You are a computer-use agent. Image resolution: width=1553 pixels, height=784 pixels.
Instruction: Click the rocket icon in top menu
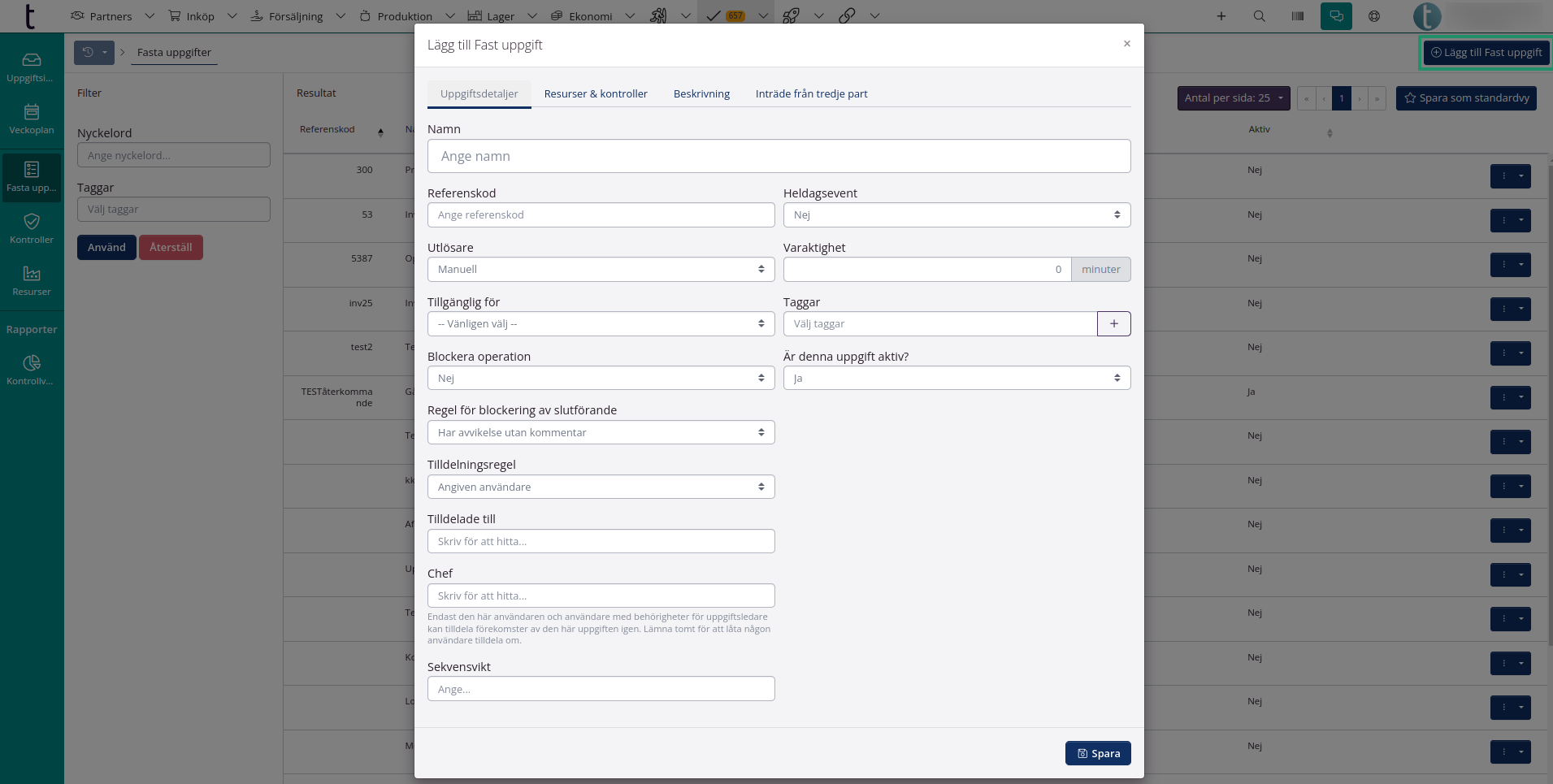pyautogui.click(x=791, y=16)
